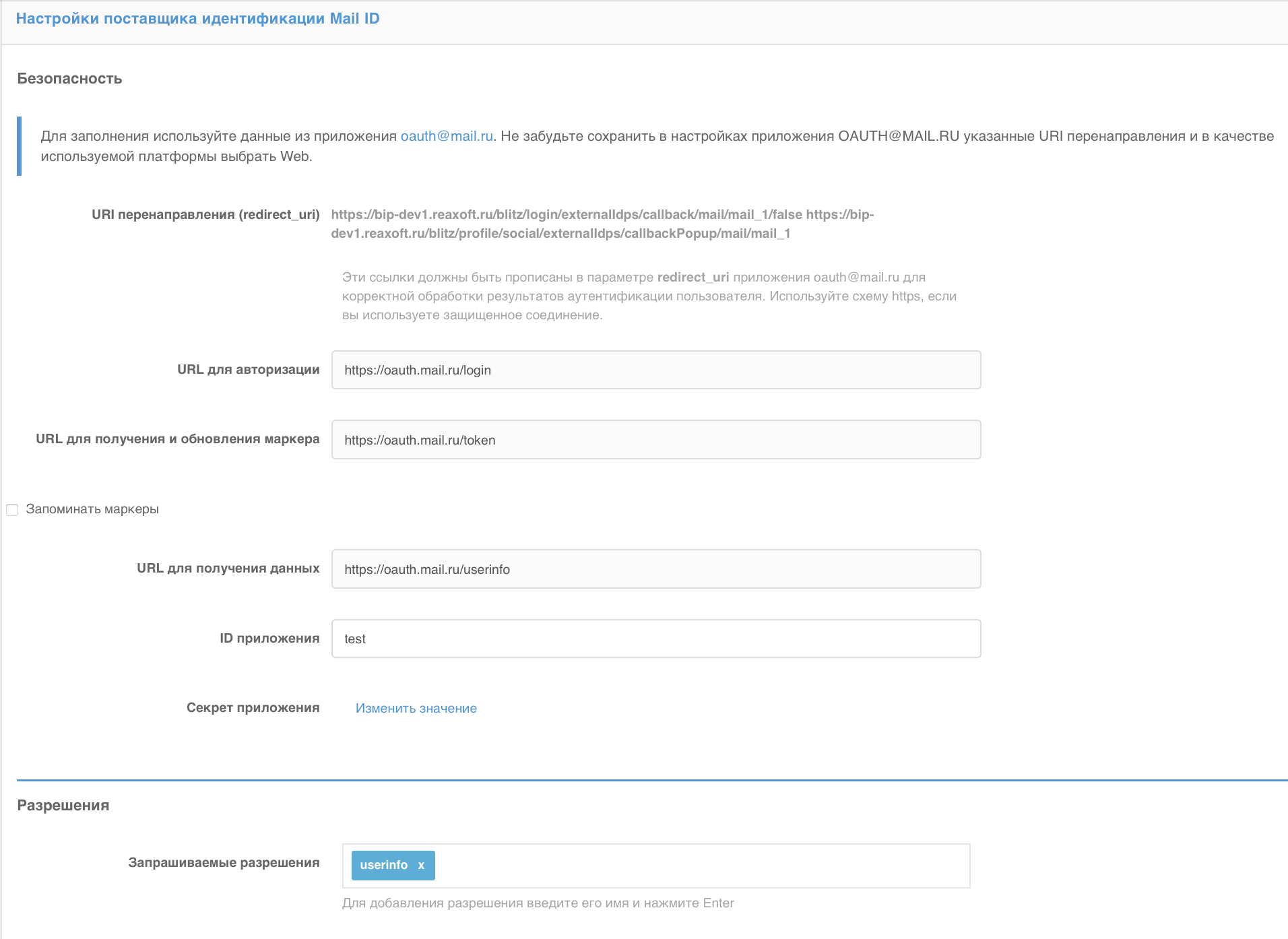Open the oauth@mail.ru link
This screenshot has height=939, width=1288.
point(447,136)
